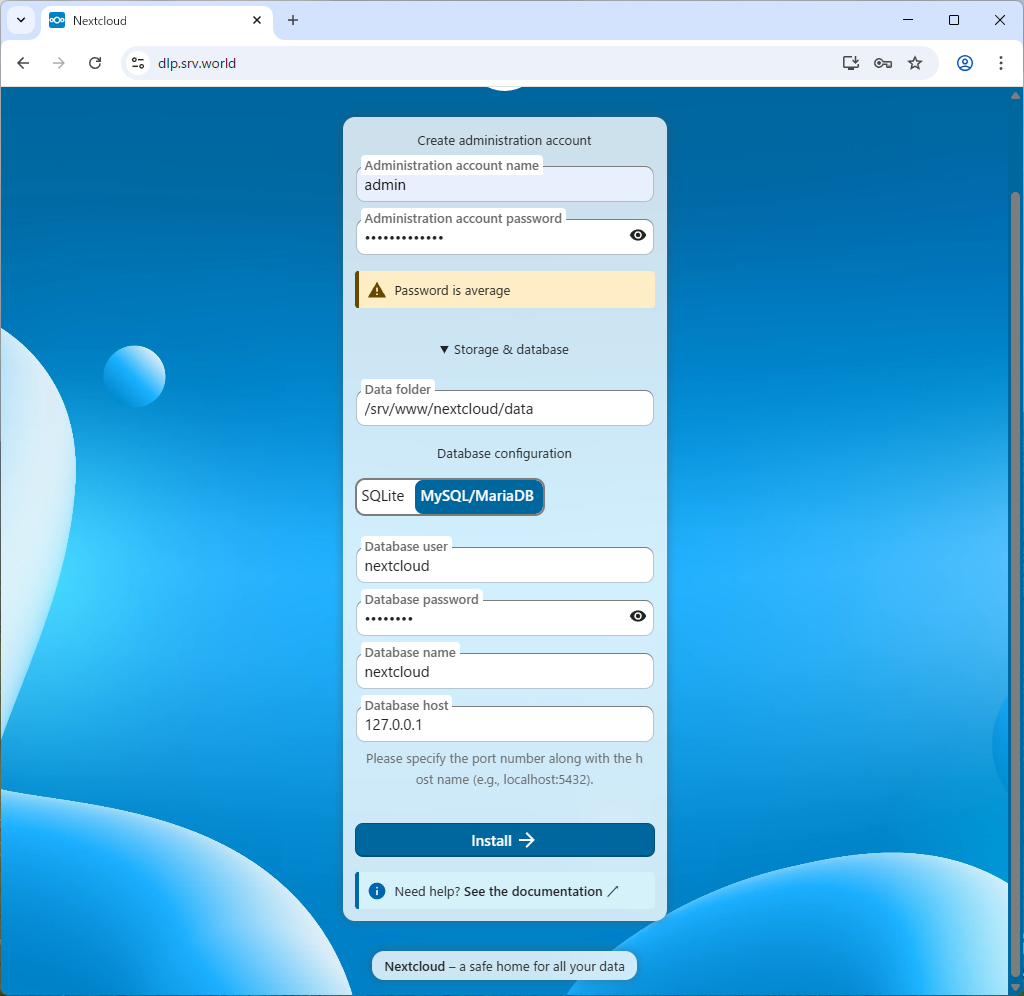Open the Chrome profile icon
The height and width of the screenshot is (996, 1024).
tap(965, 63)
